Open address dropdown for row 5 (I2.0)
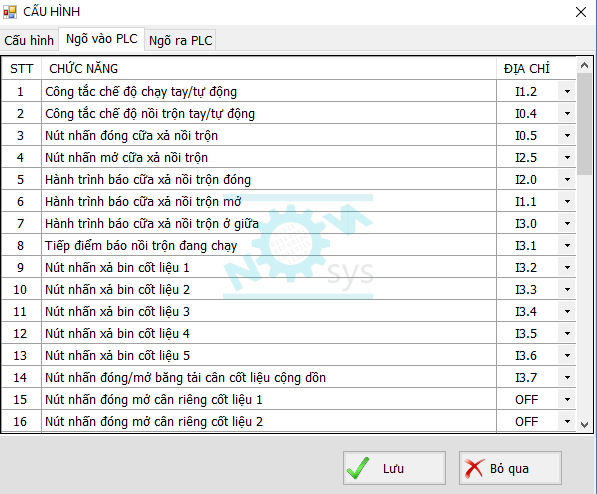The width and height of the screenshot is (597, 494). coord(567,179)
